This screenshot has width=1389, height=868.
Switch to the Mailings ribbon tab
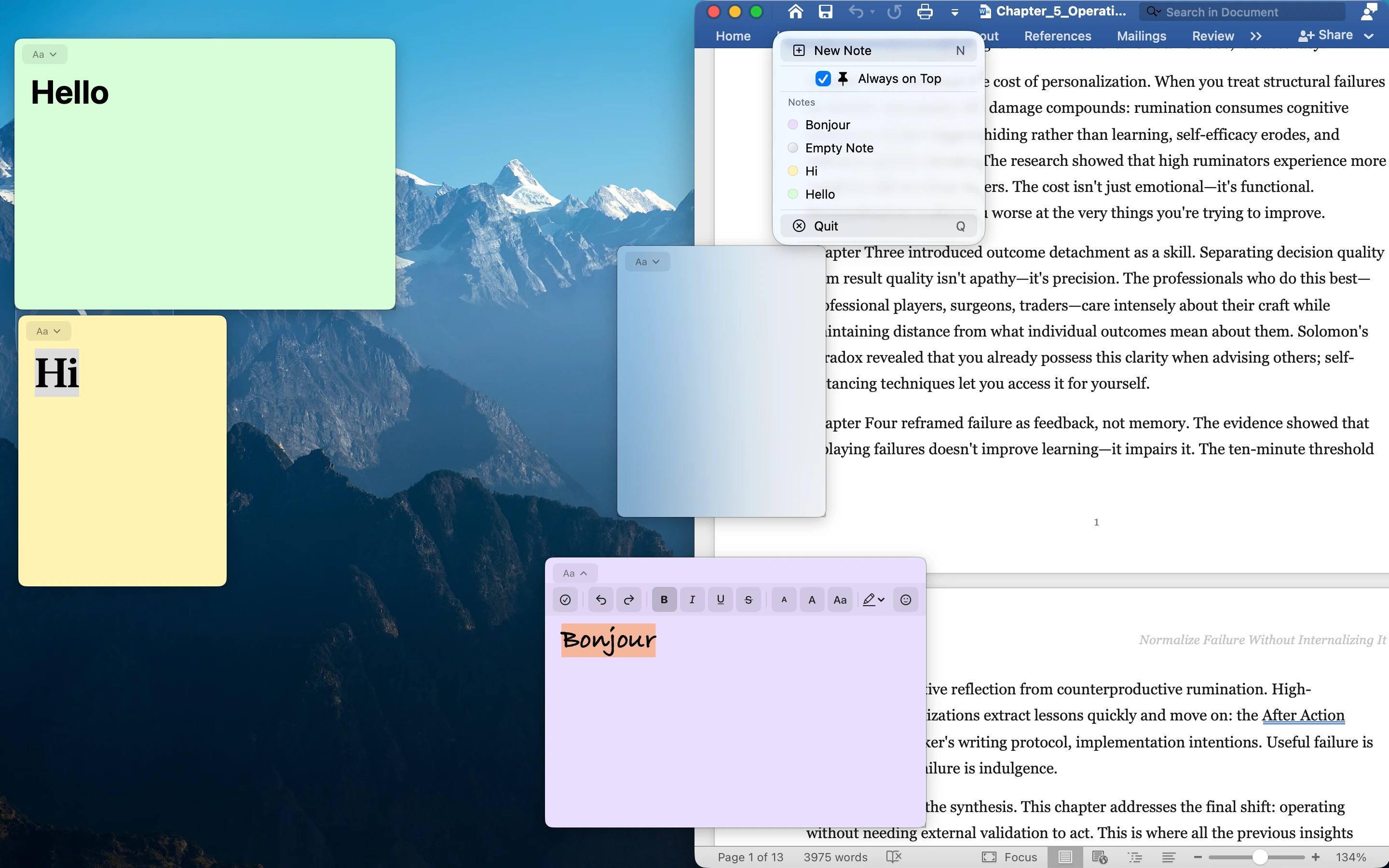pyautogui.click(x=1141, y=36)
